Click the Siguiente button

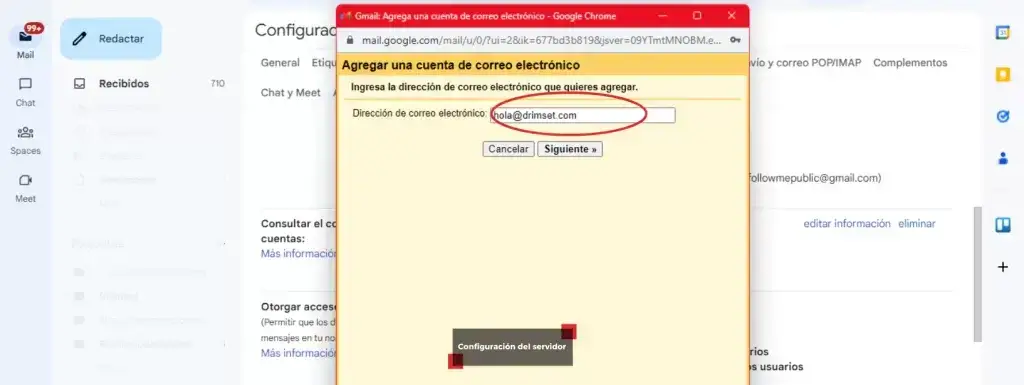[x=570, y=149]
